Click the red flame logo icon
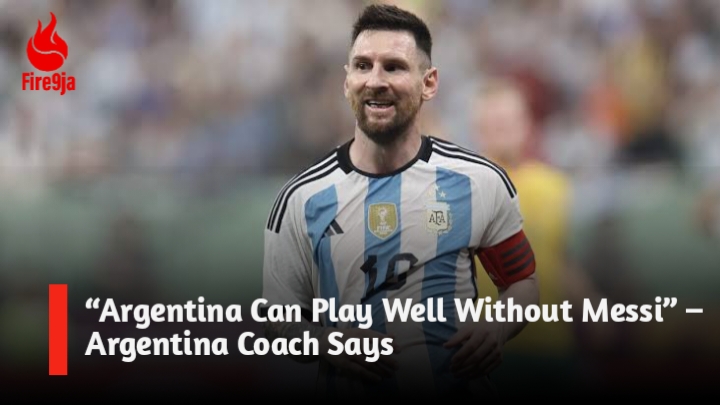 click(47, 42)
